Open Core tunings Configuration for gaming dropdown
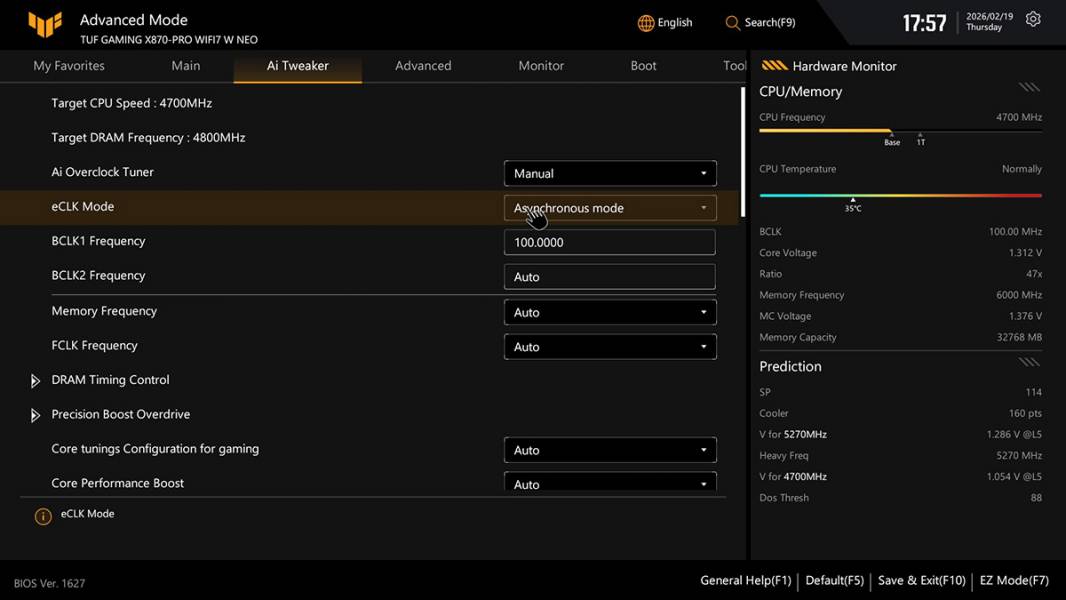Viewport: 1066px width, 600px height. point(609,450)
